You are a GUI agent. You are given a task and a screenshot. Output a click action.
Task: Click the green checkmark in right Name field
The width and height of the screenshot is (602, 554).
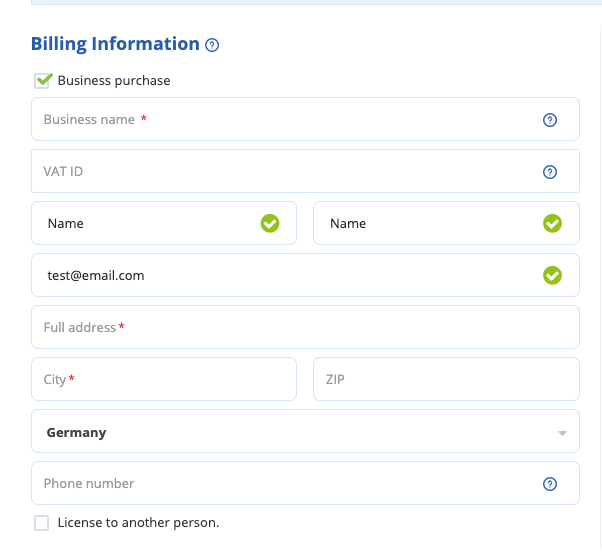pyautogui.click(x=552, y=223)
